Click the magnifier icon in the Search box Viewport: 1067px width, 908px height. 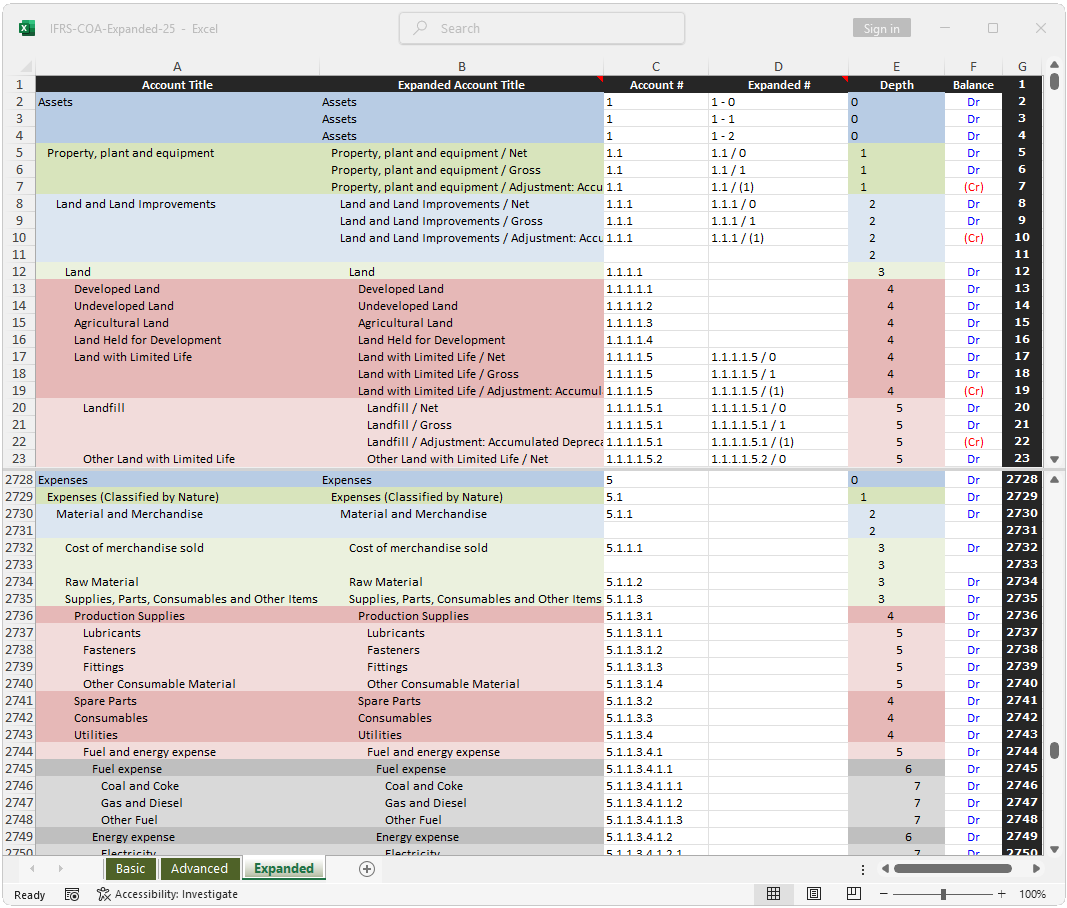(421, 28)
